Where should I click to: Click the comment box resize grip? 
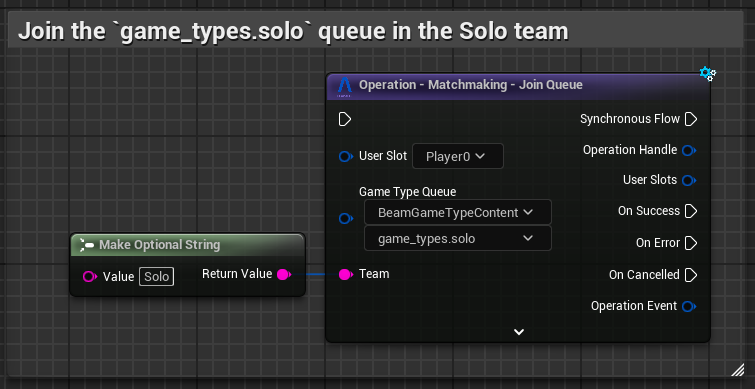click(x=737, y=370)
